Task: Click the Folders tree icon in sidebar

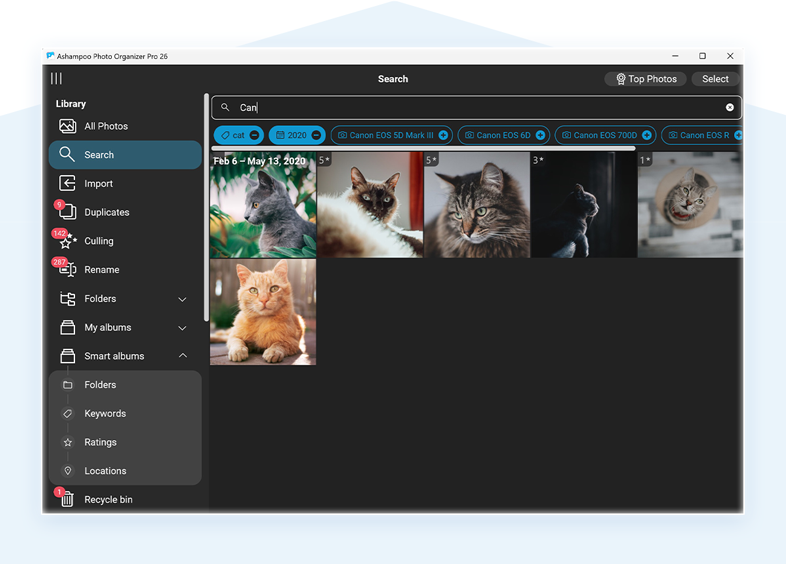Action: [67, 298]
